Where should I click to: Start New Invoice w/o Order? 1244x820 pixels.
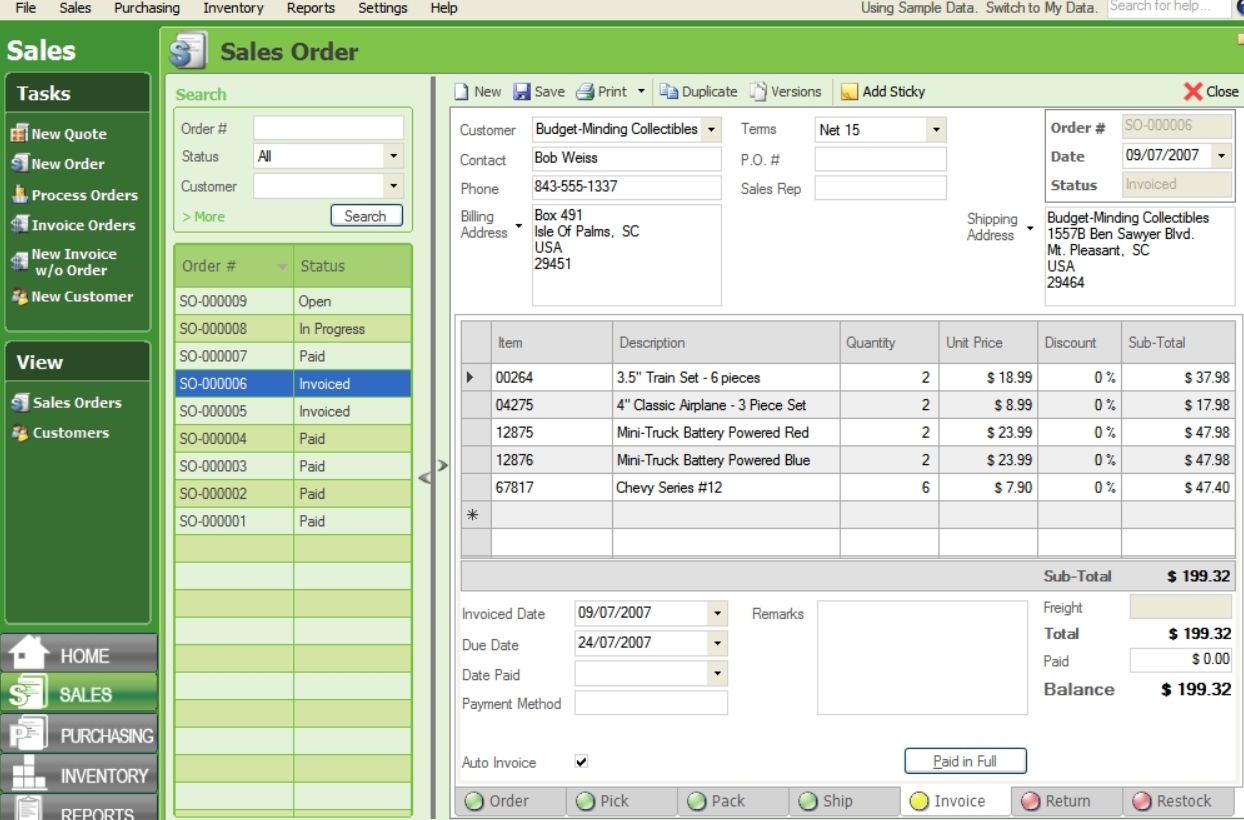point(63,262)
